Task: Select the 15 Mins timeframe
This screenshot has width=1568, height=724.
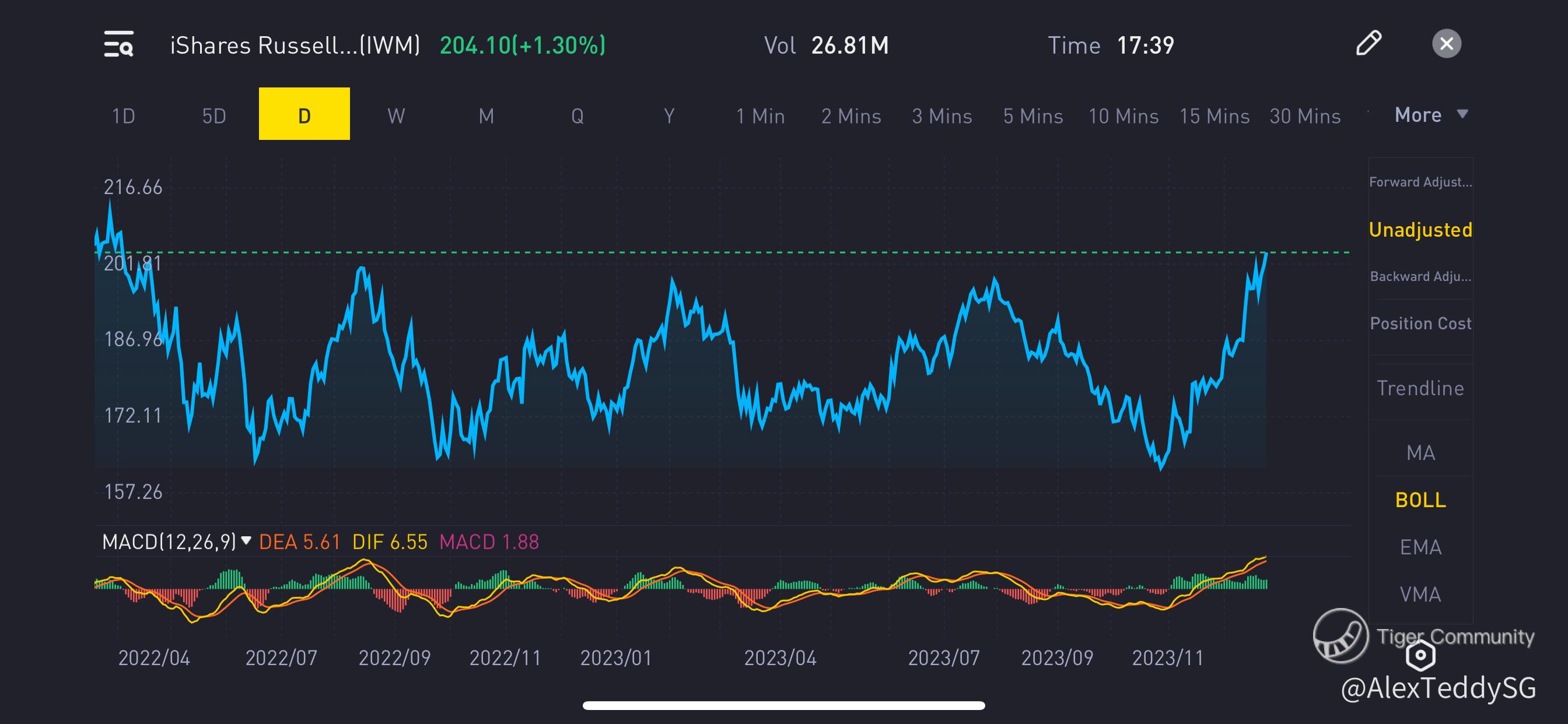Action: click(1214, 115)
